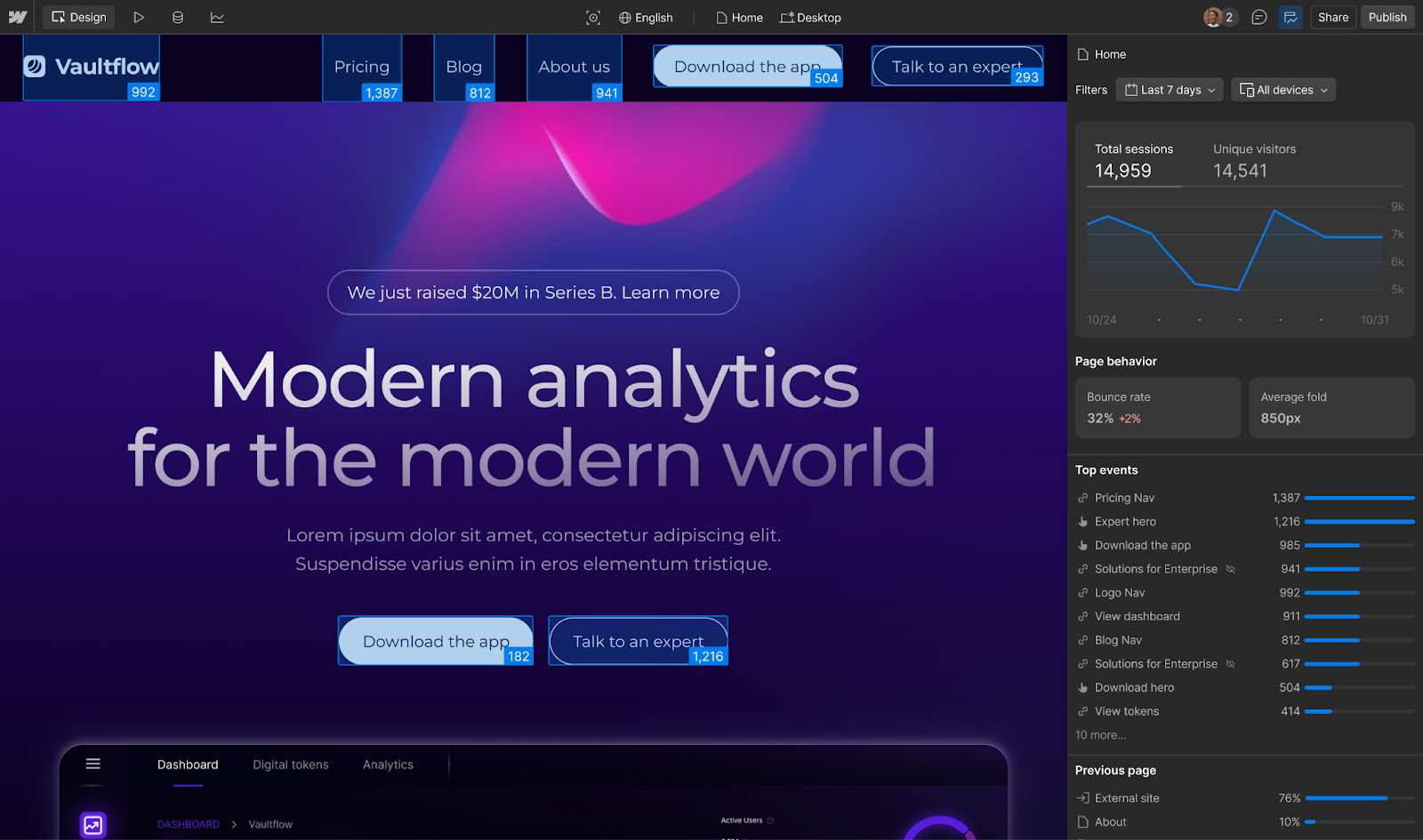Click the purple chart icon in dashboard sidebar
1423x840 pixels.
click(x=93, y=825)
